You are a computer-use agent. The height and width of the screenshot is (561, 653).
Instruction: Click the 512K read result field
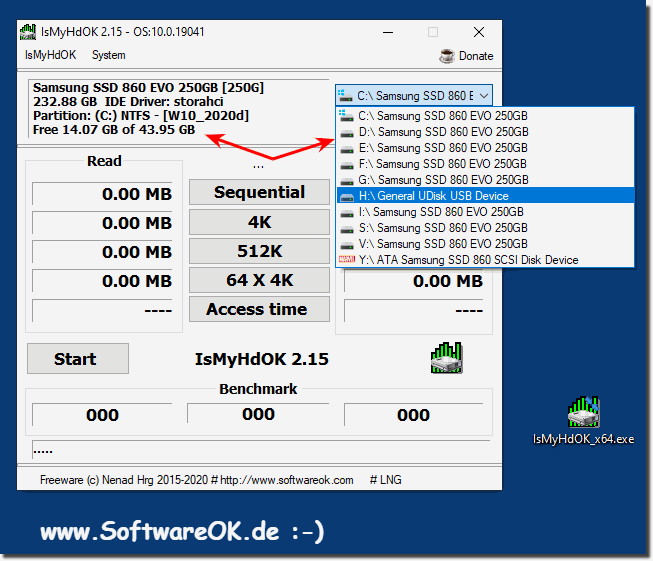(102, 252)
